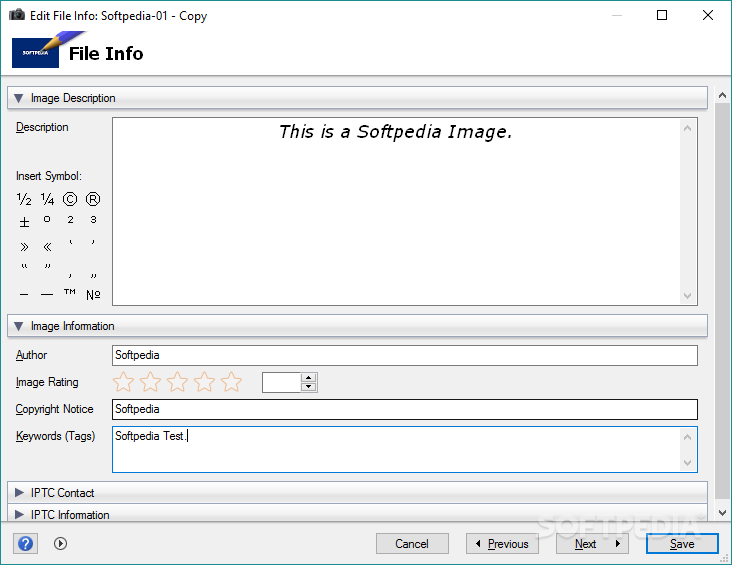
Task: Save the file info
Action: pos(682,544)
